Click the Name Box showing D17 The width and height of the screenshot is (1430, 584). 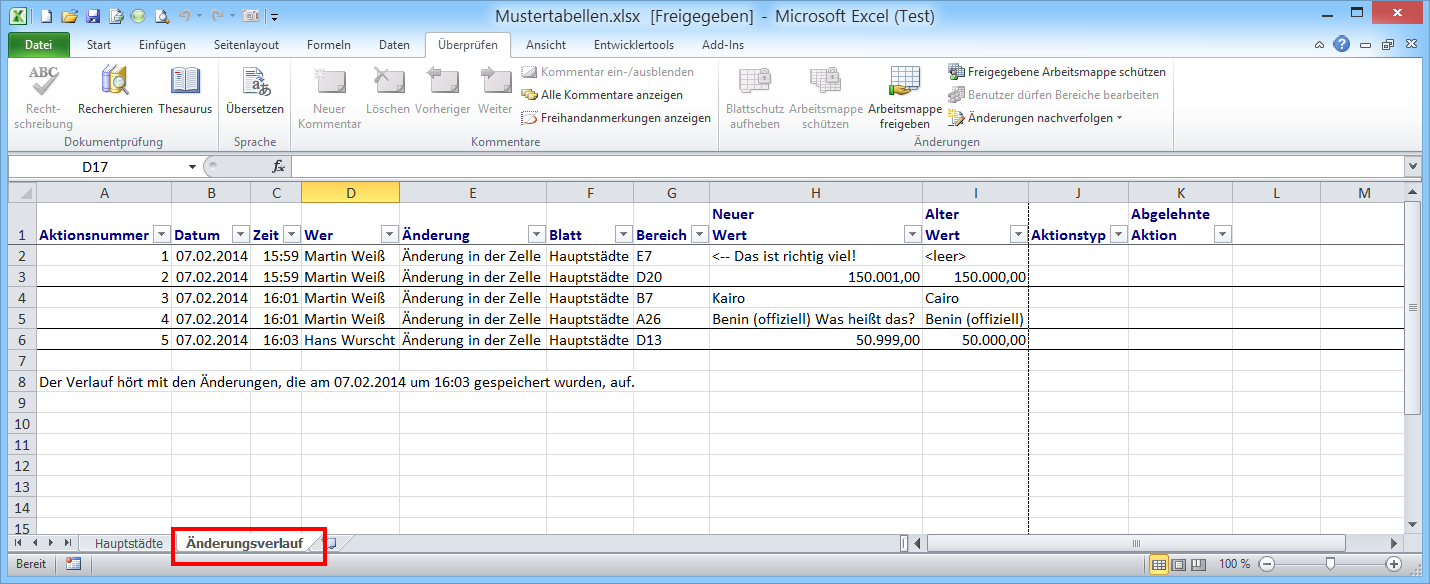tap(95, 167)
